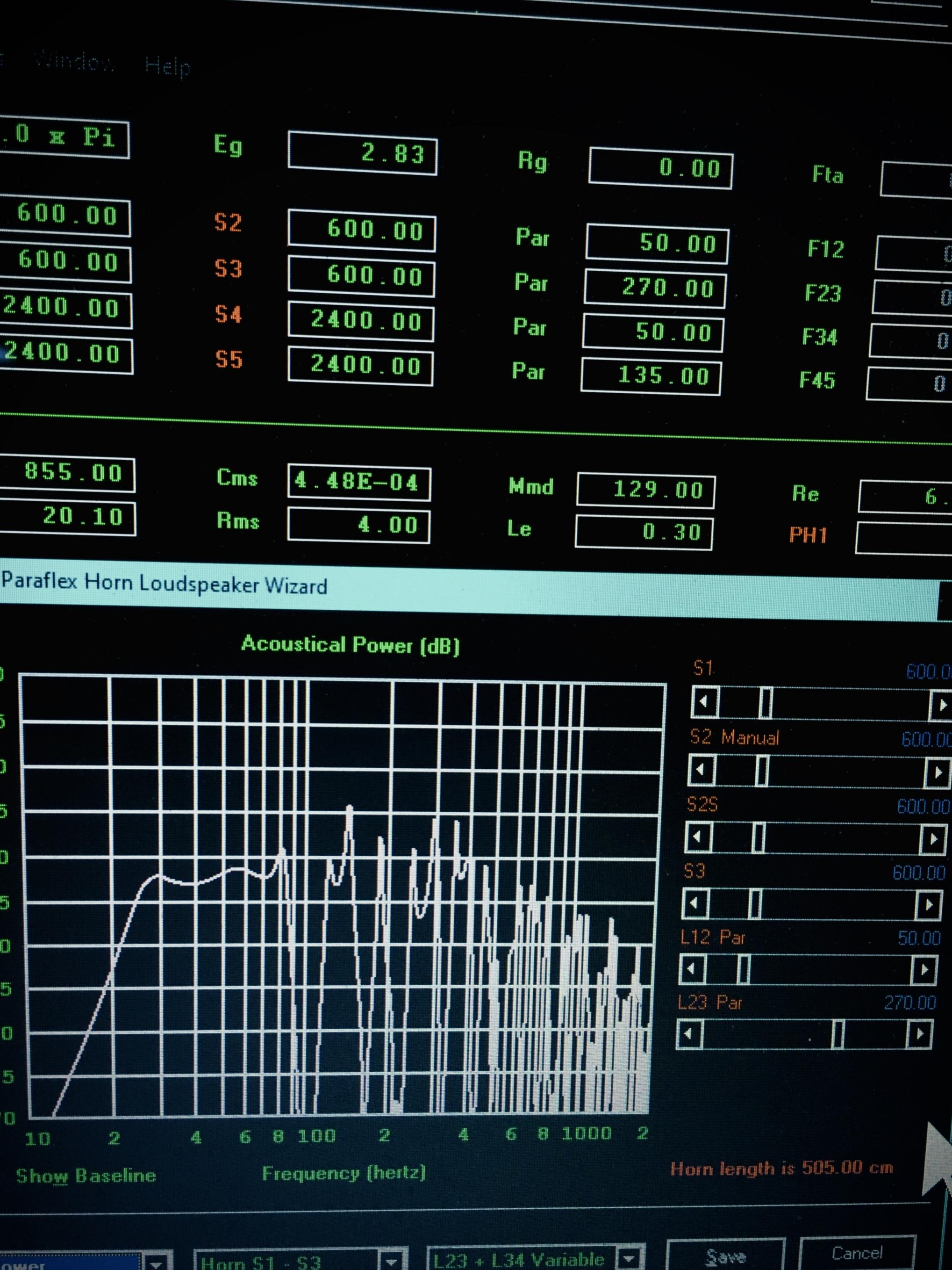Click the Le field showing 0.30

(644, 532)
